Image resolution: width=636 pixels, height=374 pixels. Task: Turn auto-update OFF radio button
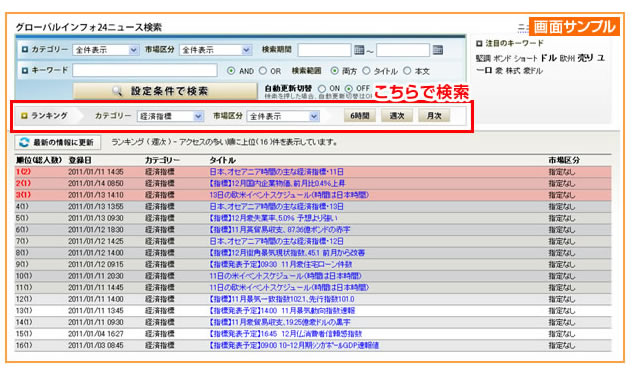pyautogui.click(x=349, y=88)
